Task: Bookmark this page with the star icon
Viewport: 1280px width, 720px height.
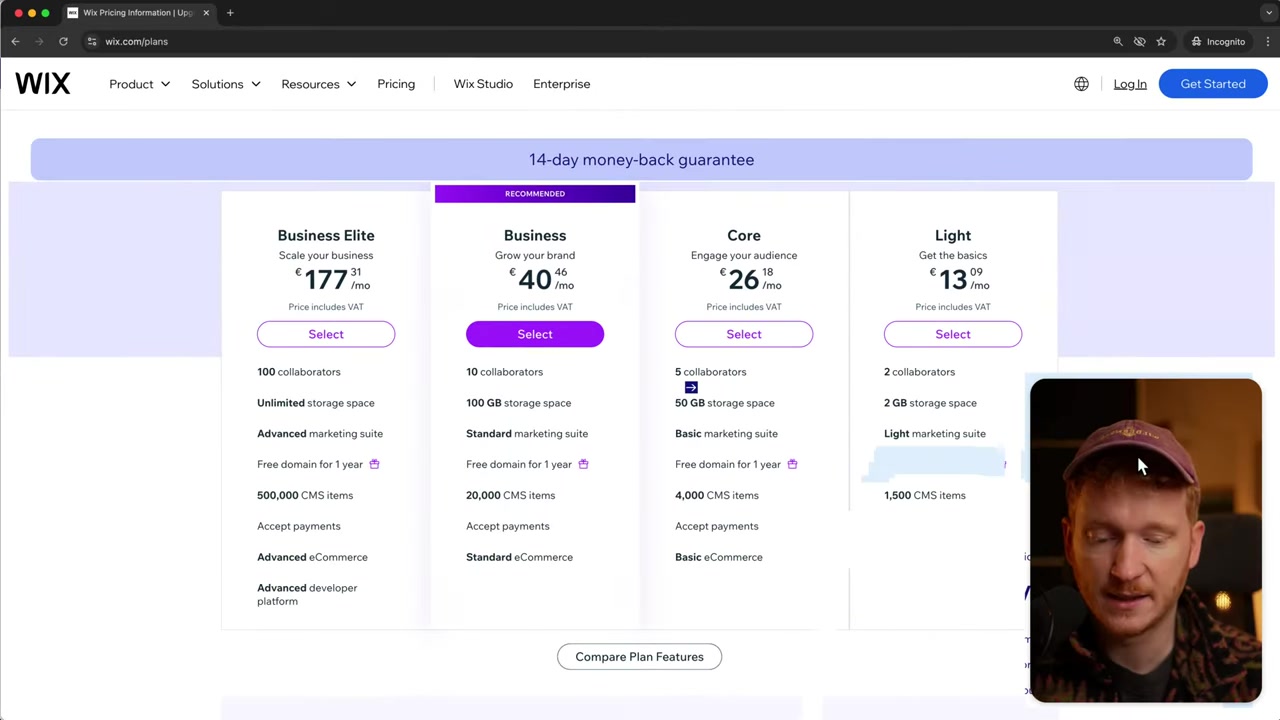Action: click(x=1161, y=42)
